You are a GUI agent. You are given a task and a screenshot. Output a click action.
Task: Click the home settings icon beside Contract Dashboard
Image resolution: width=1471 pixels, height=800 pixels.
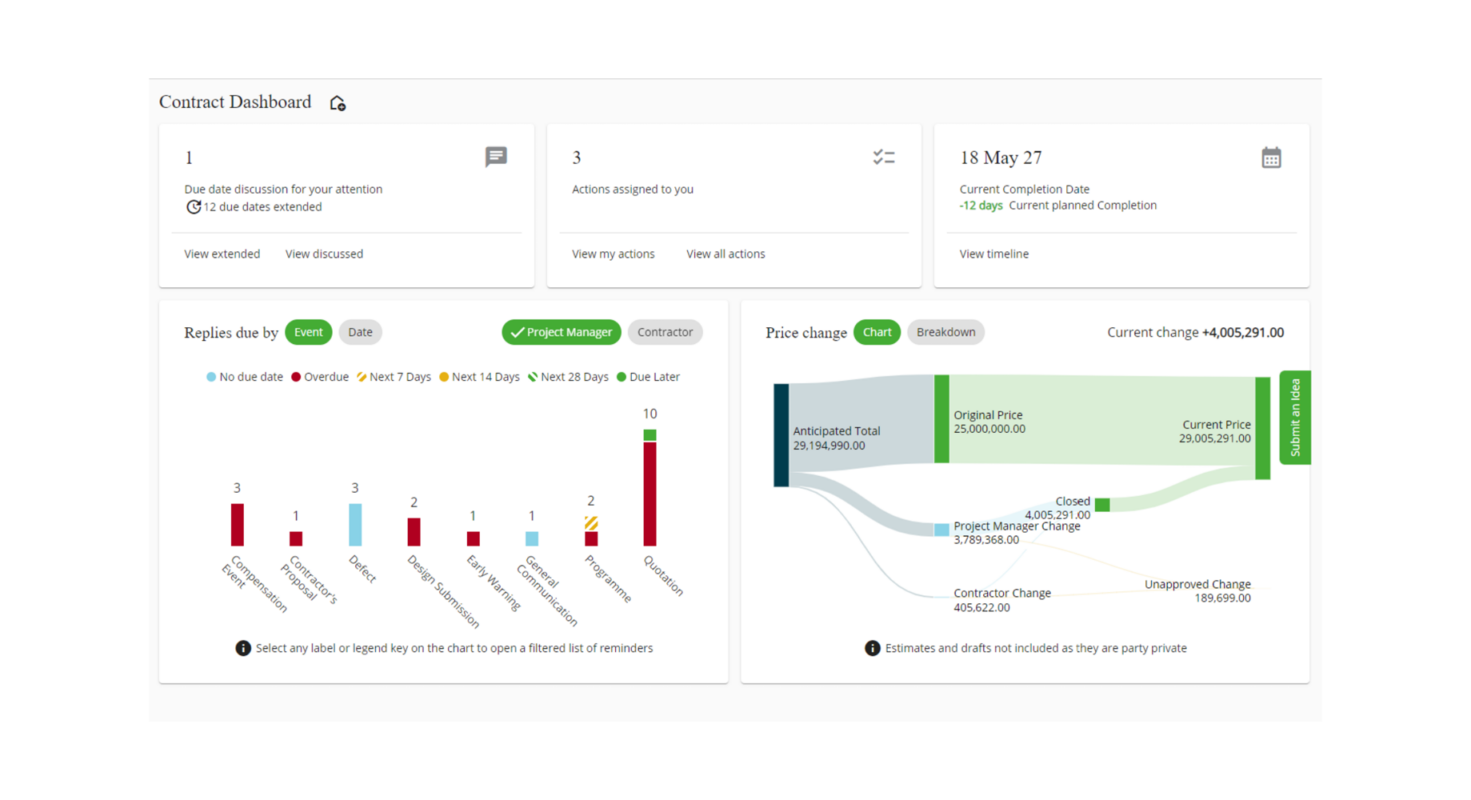coord(338,103)
